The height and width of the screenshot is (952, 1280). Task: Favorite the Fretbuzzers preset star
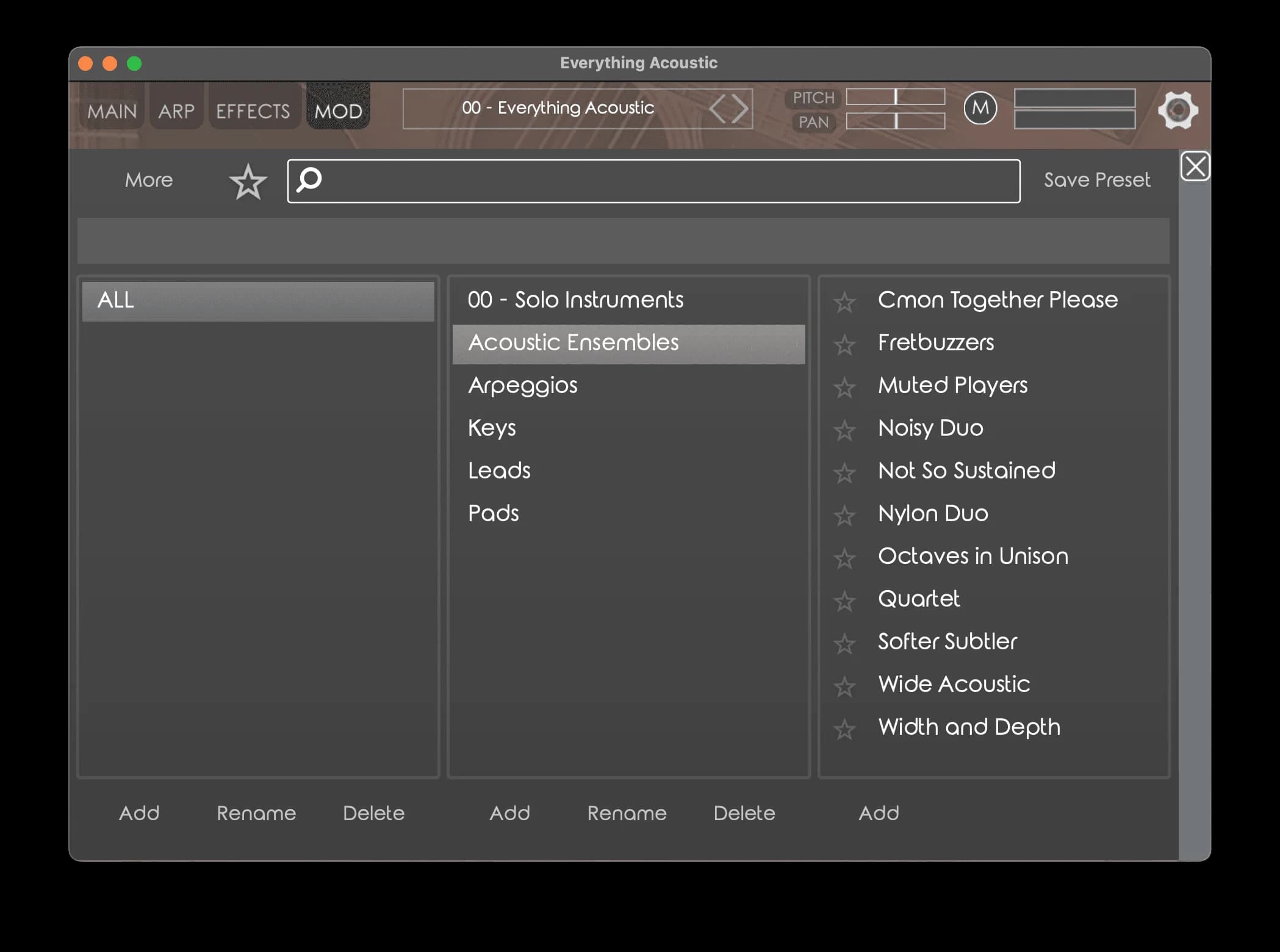844,345
